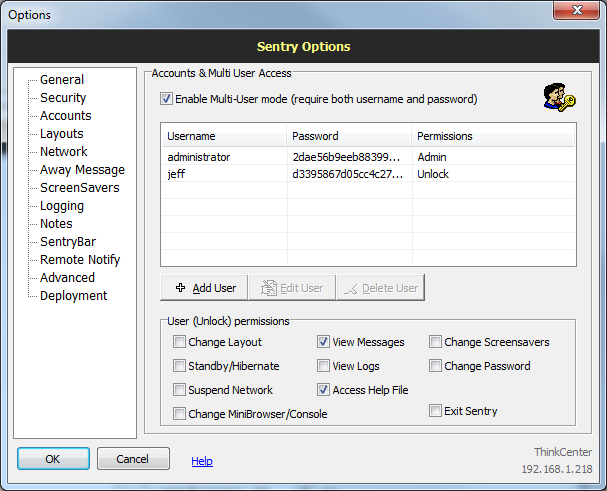Cancel the Options dialog
The width and height of the screenshot is (607, 491).
pos(133,459)
